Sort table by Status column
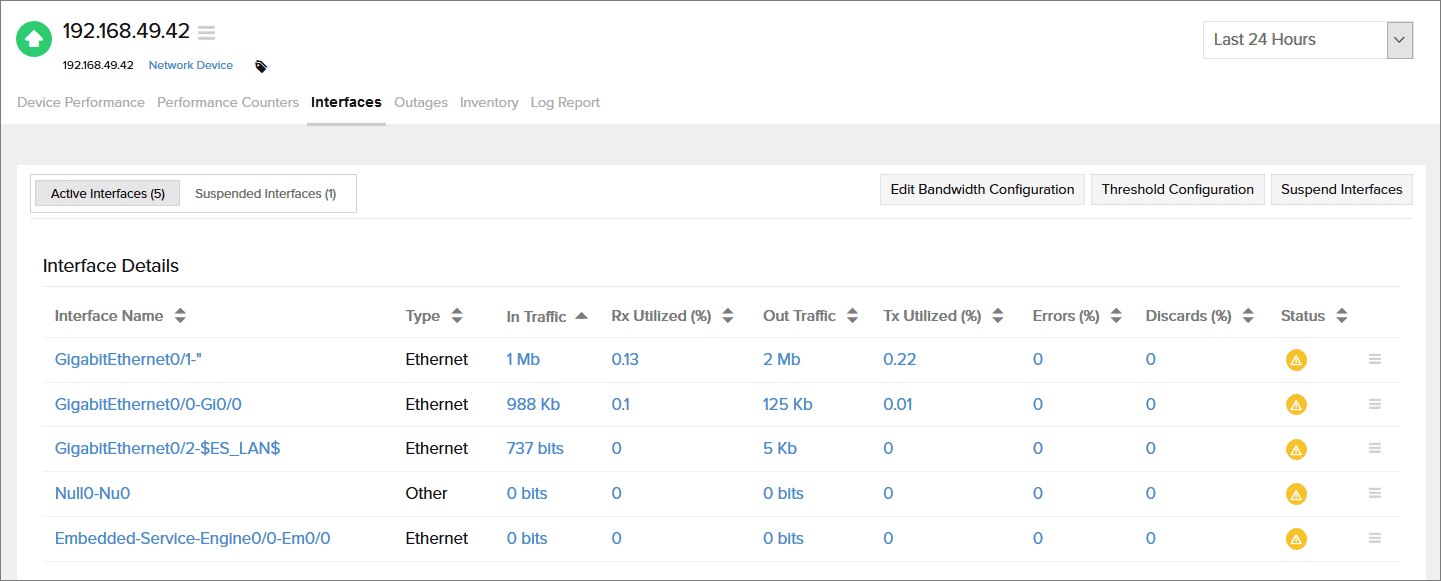 click(x=1313, y=316)
